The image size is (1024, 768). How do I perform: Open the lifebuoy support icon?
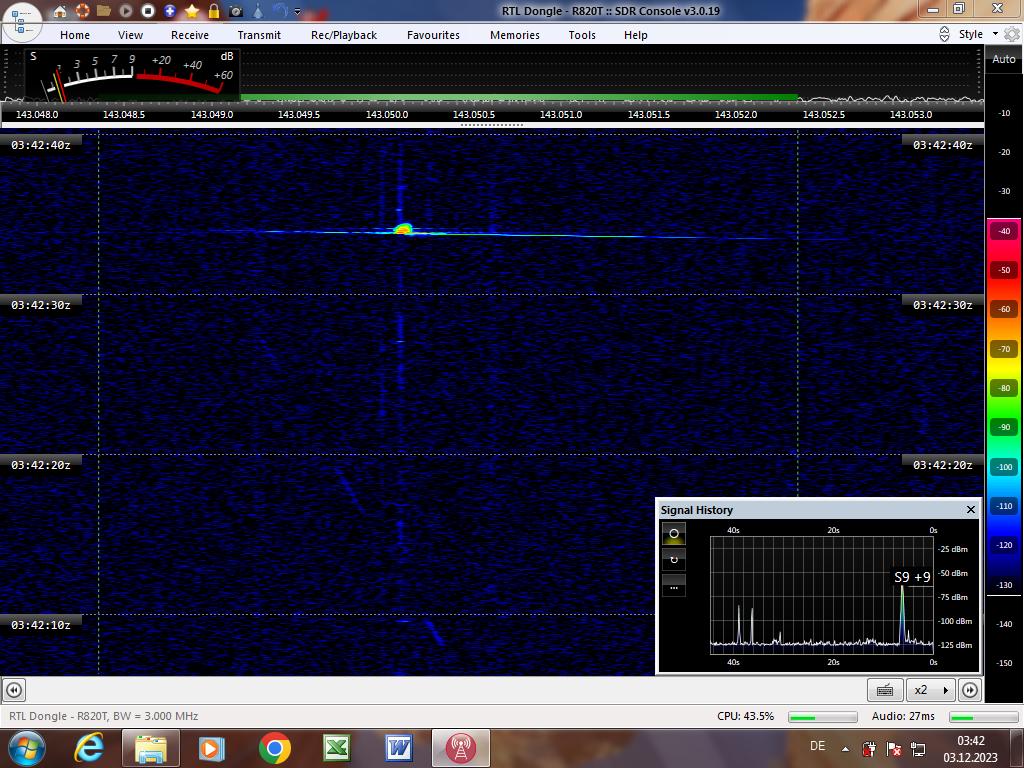82,10
